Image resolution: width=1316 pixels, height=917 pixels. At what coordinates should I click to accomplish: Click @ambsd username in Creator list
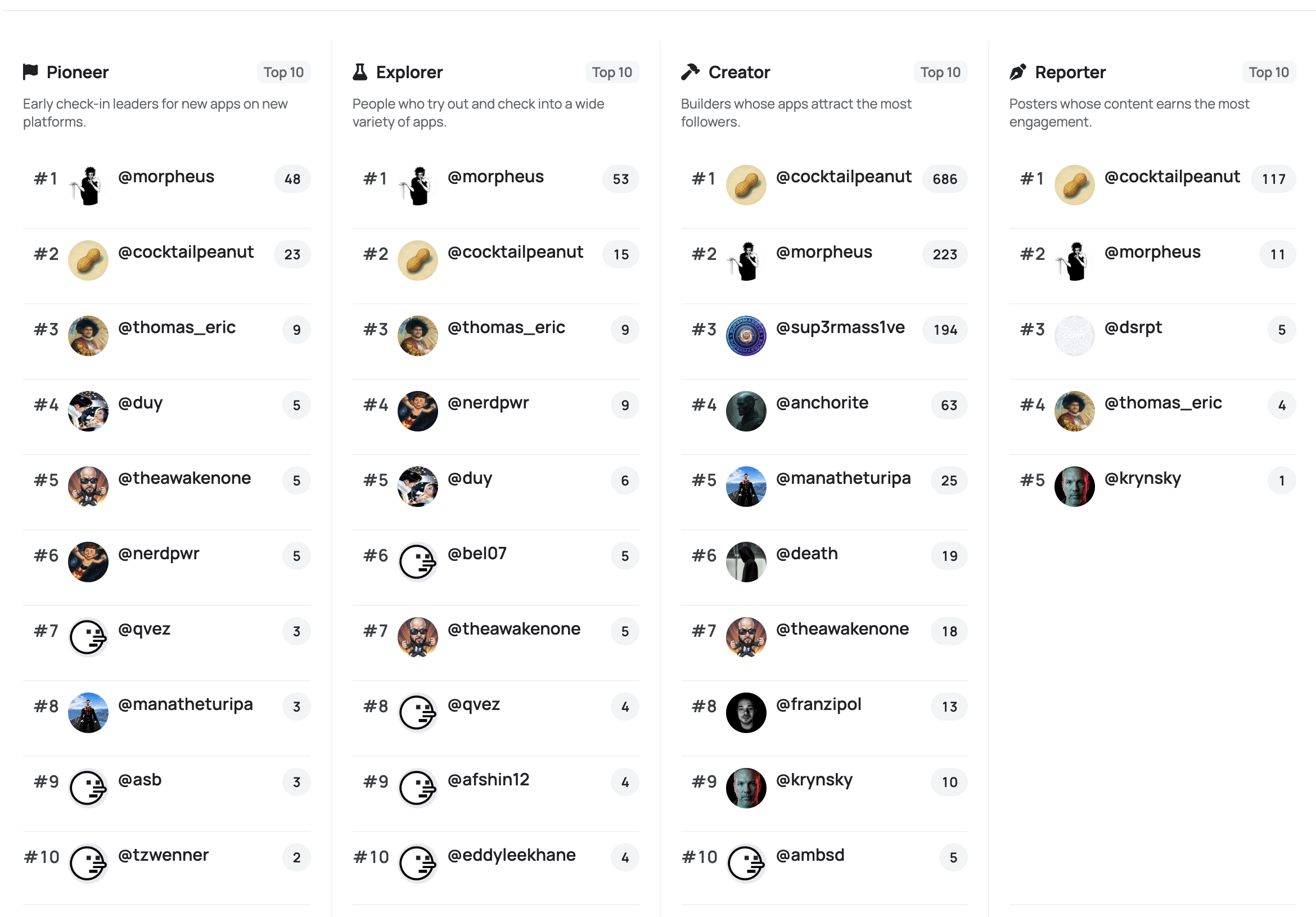(810, 855)
